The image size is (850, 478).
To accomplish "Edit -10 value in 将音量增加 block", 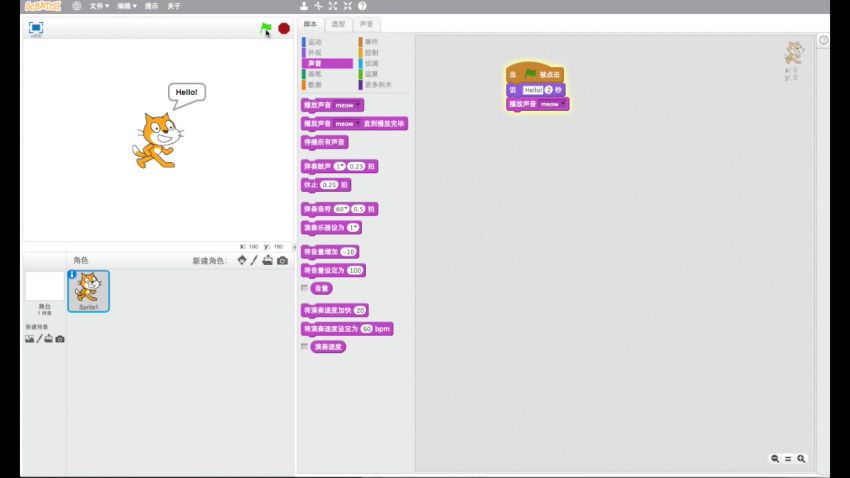I will [x=349, y=252].
